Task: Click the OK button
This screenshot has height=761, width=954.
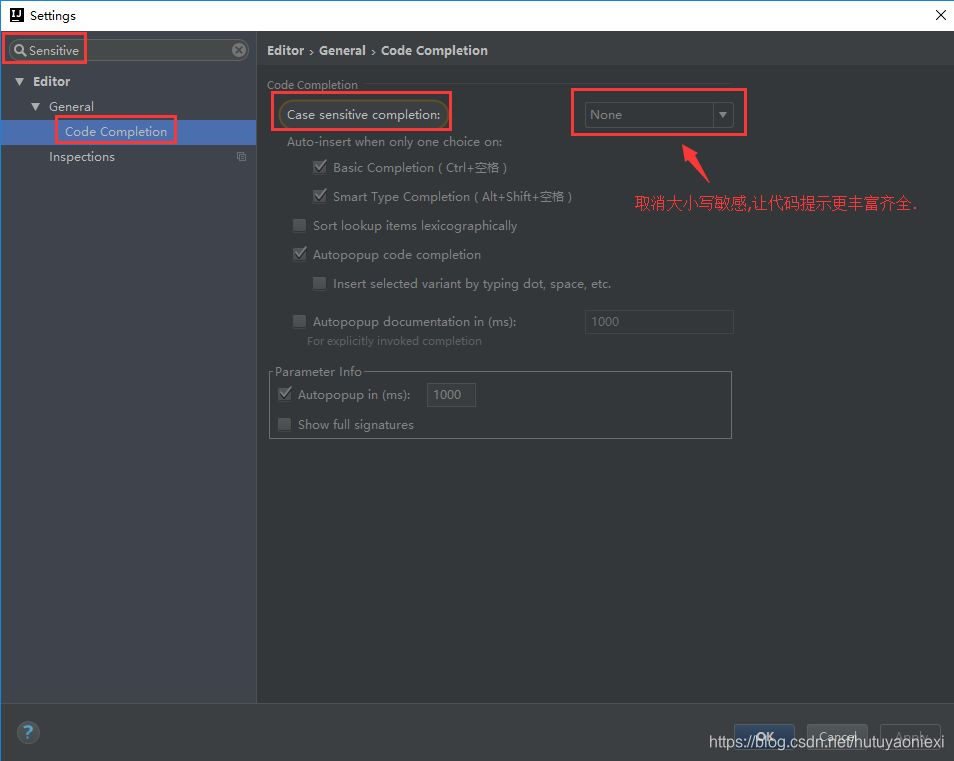Action: click(764, 737)
